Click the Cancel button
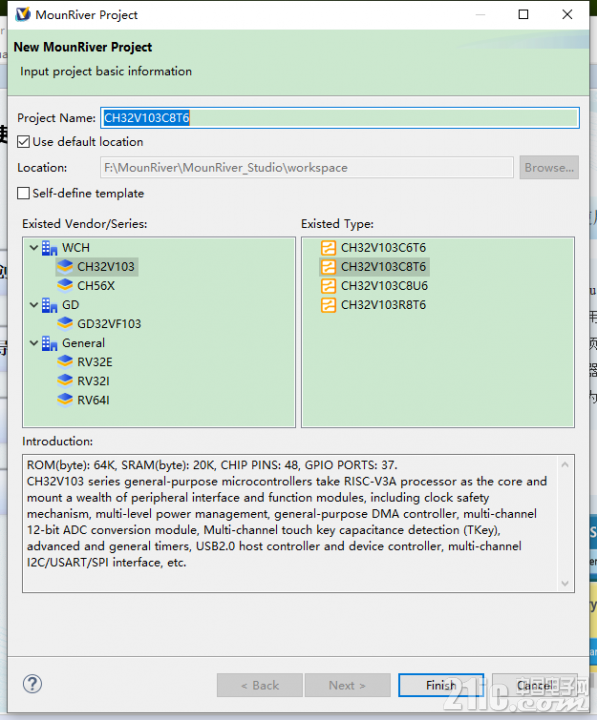This screenshot has width=597, height=720. tap(535, 685)
